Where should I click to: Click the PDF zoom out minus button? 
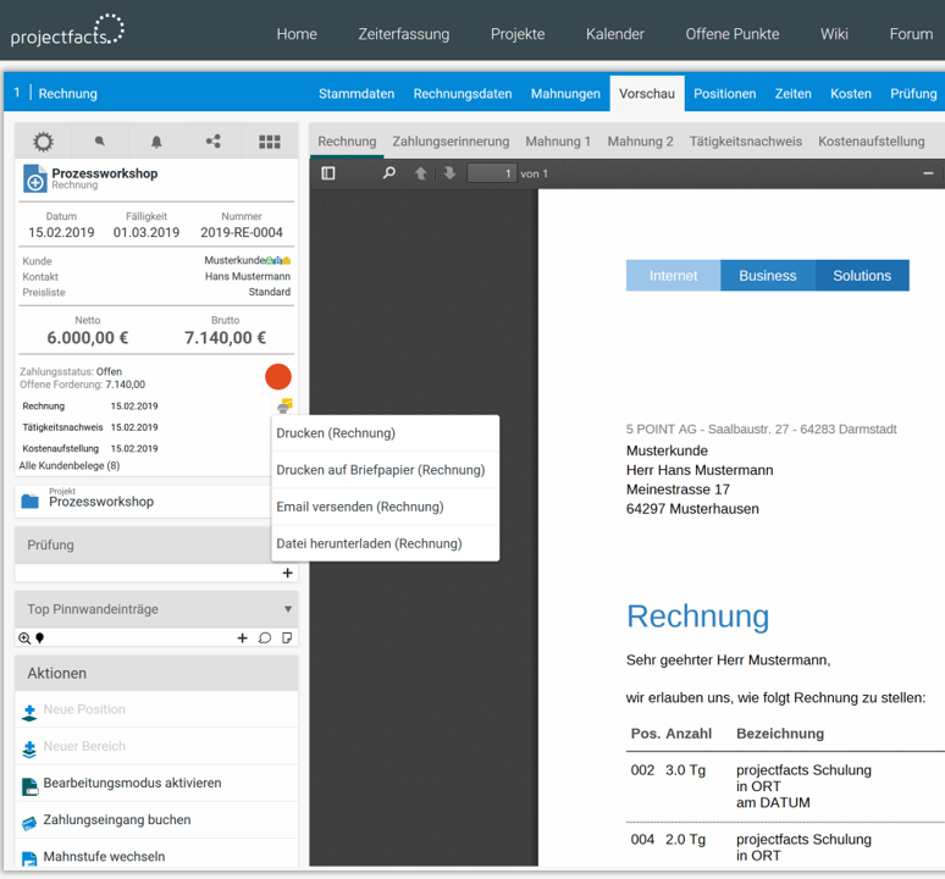[928, 174]
